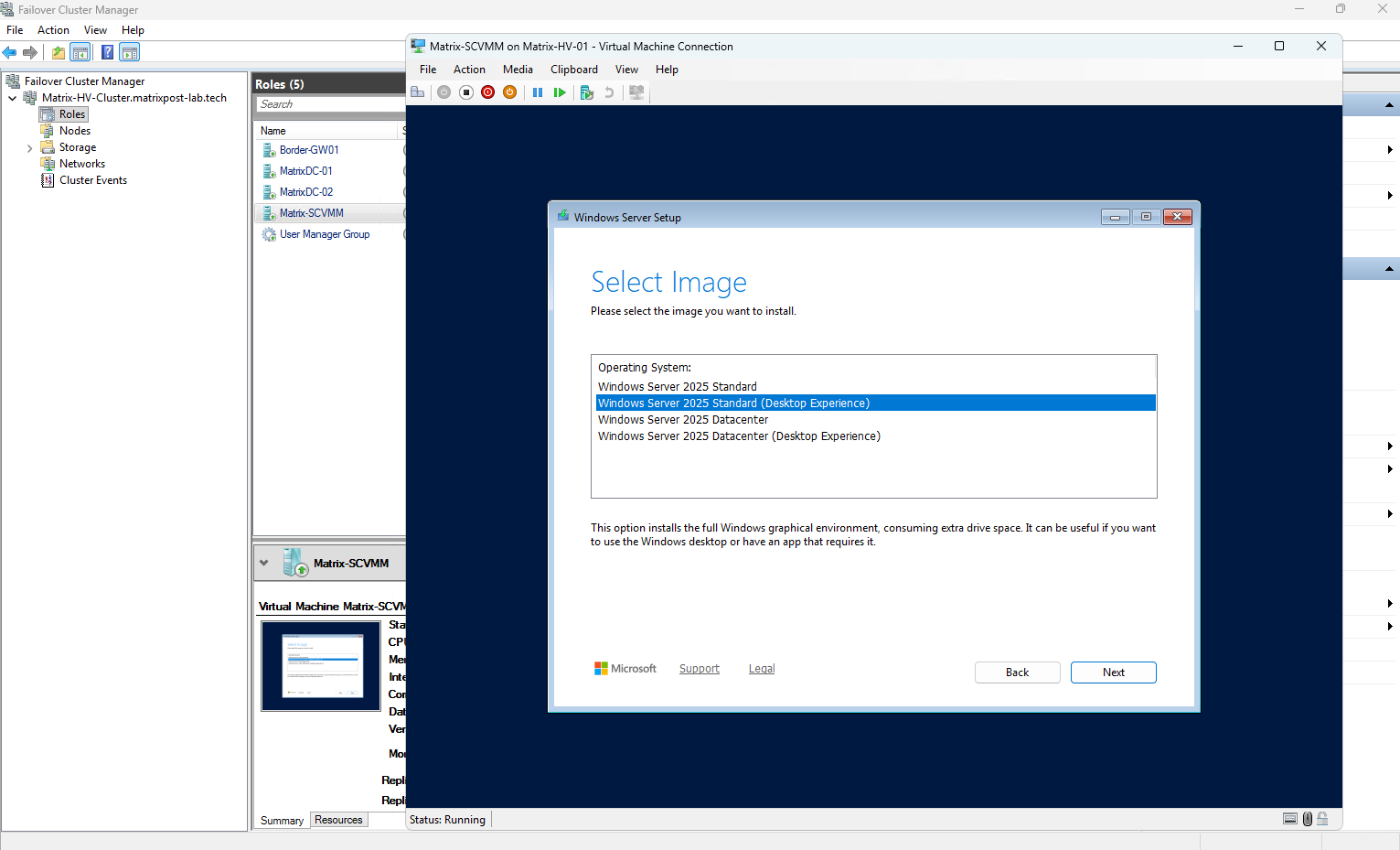
Task: Open the VM Connection Clipboard menu
Action: (x=574, y=70)
